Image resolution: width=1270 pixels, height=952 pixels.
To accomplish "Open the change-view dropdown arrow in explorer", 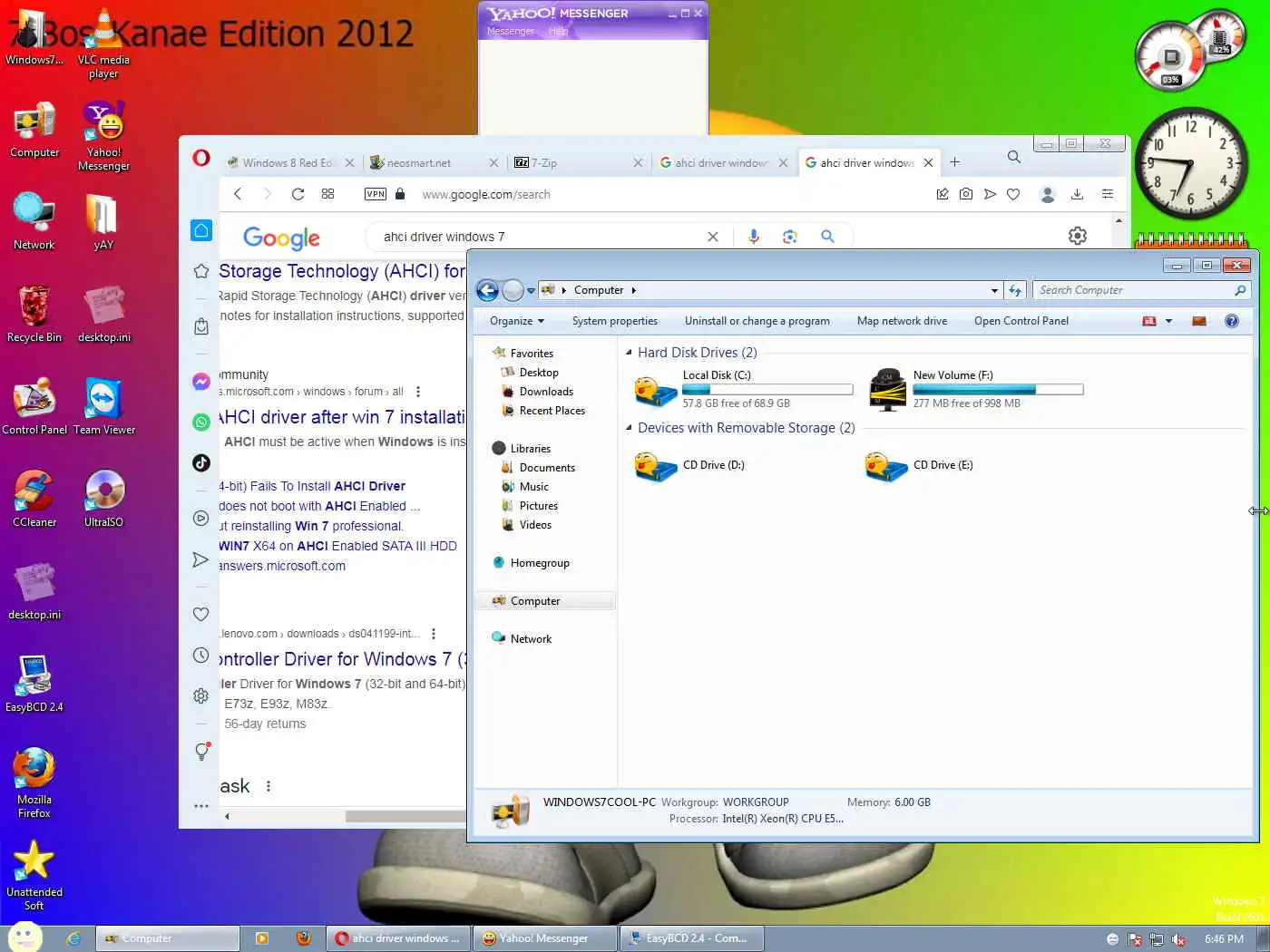I will (x=1168, y=321).
